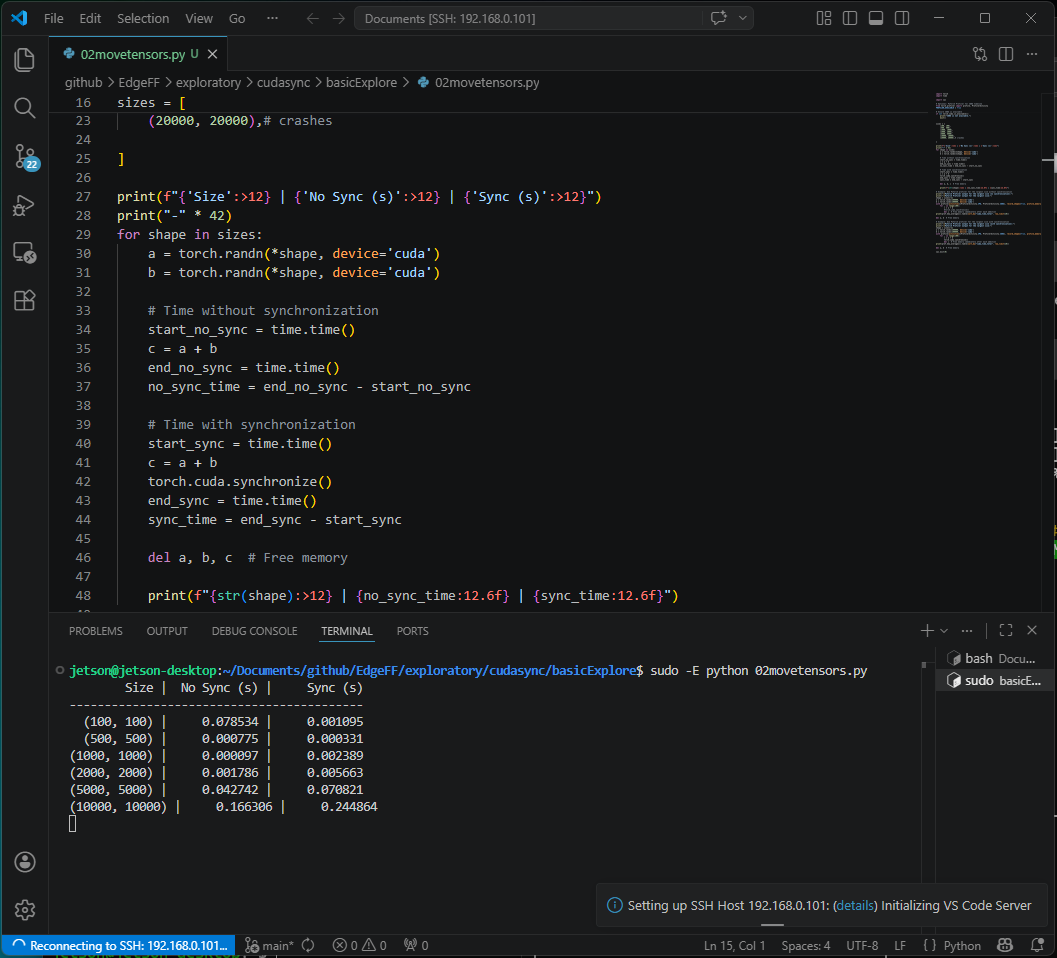Toggle the primary side bar layout button
The image size is (1057, 958).
point(850,18)
